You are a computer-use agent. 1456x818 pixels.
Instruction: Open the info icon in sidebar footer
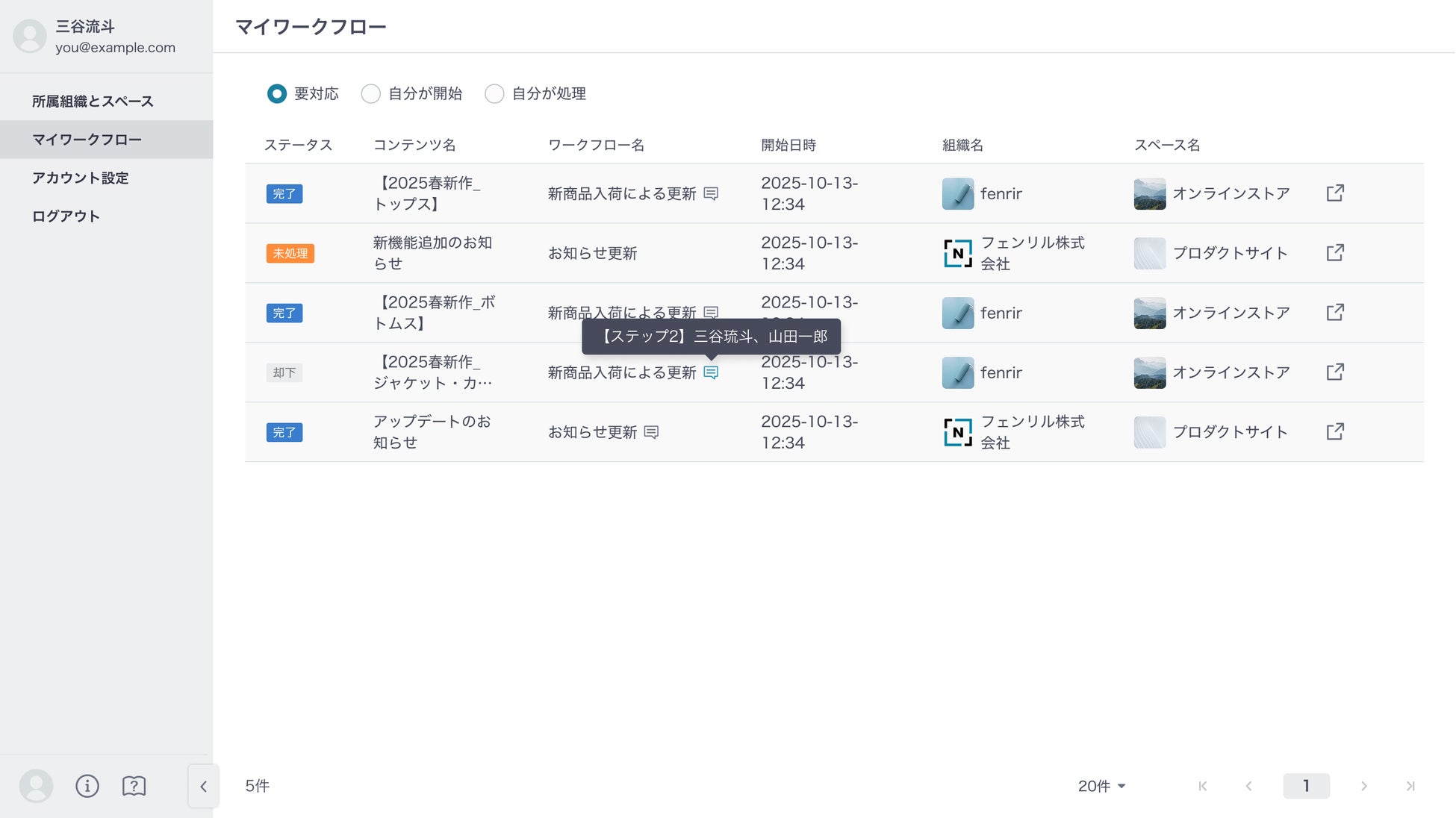click(87, 786)
